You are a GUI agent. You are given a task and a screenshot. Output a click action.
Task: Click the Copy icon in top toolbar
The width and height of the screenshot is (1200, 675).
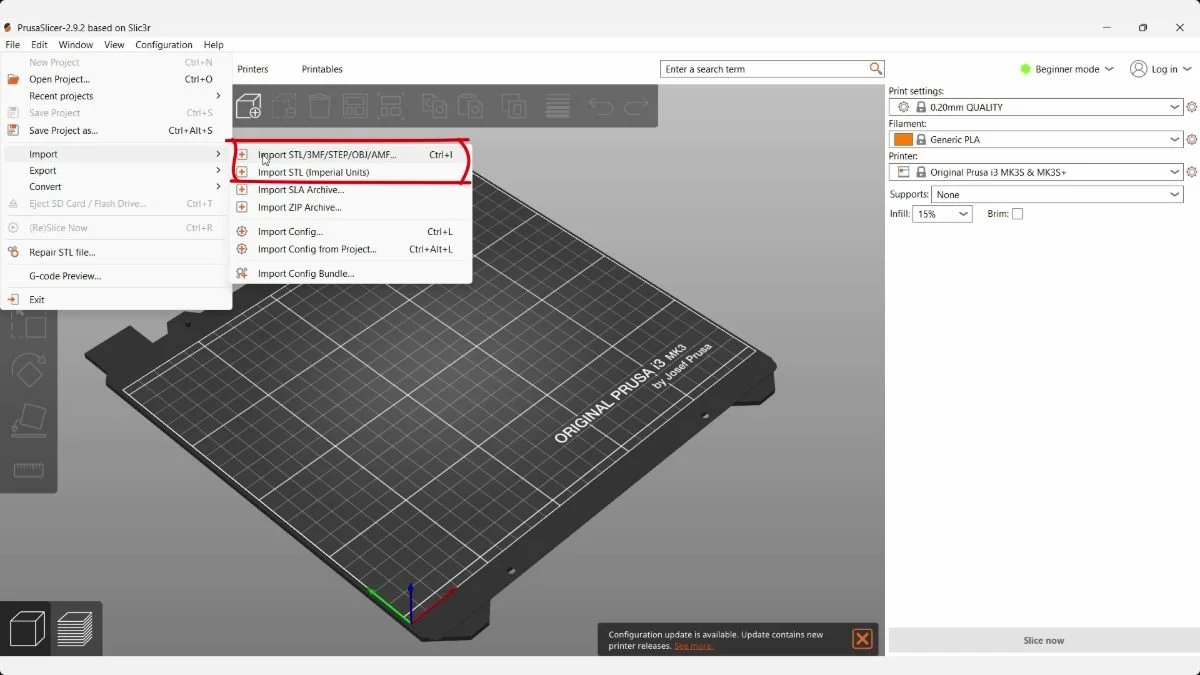click(x=434, y=105)
